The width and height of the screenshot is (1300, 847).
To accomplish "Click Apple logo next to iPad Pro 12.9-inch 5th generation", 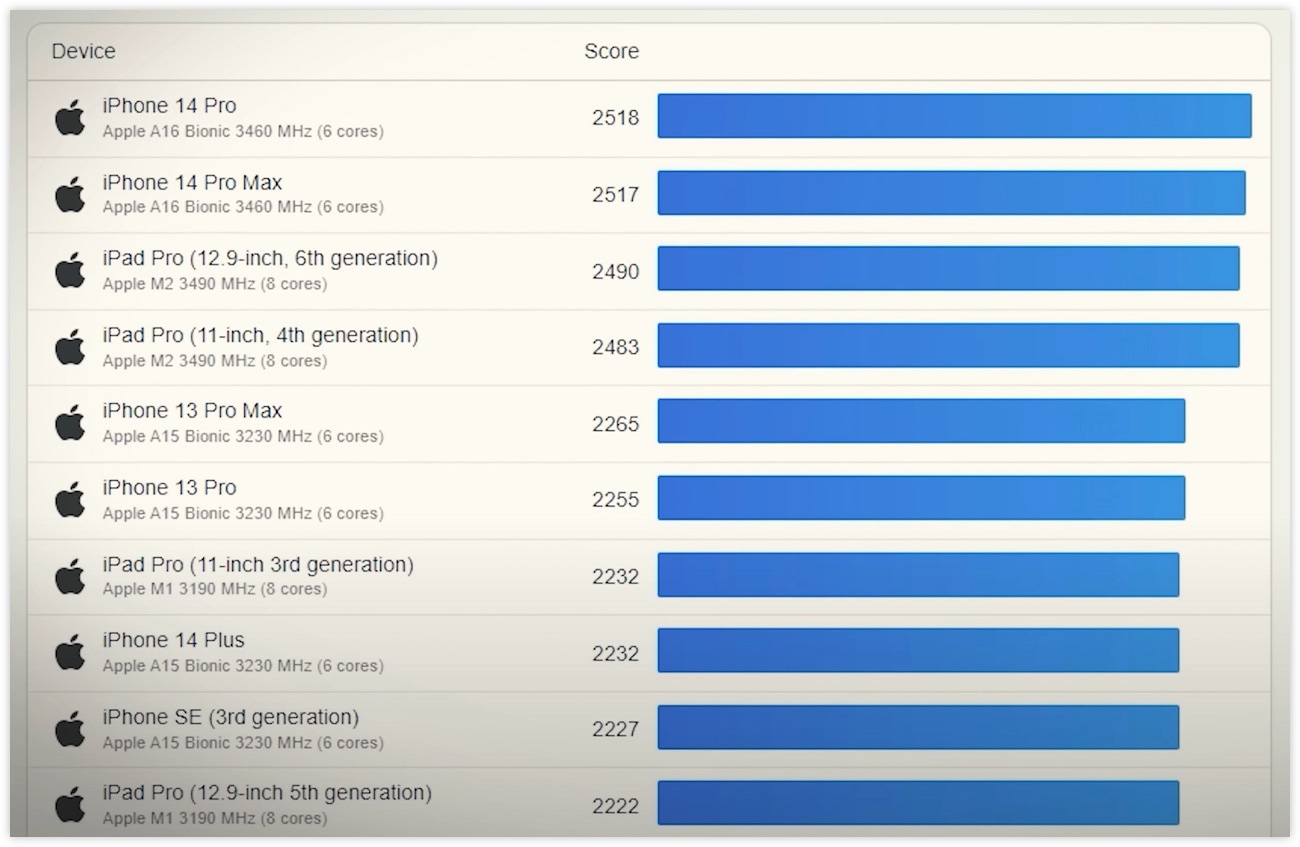I will (70, 804).
